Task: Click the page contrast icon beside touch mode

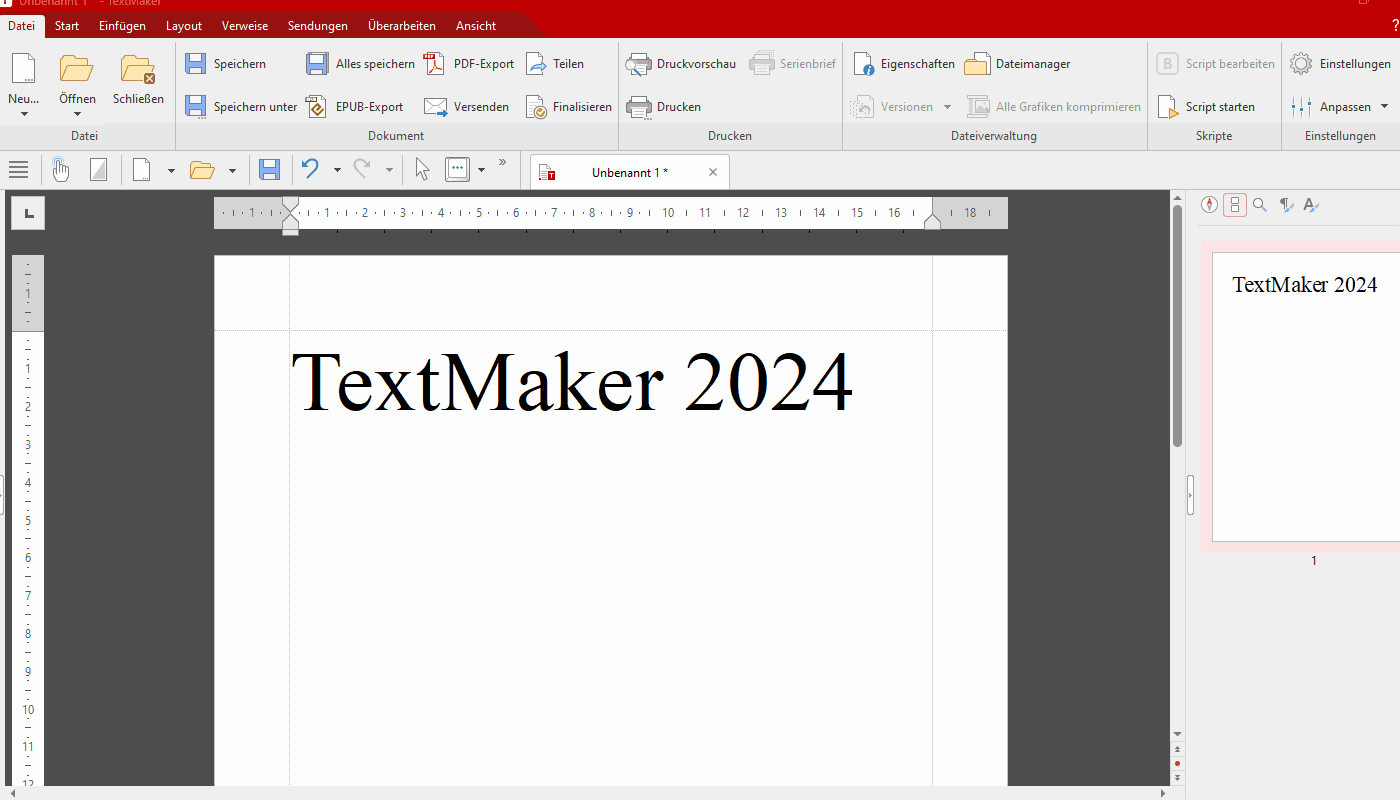Action: tap(98, 170)
